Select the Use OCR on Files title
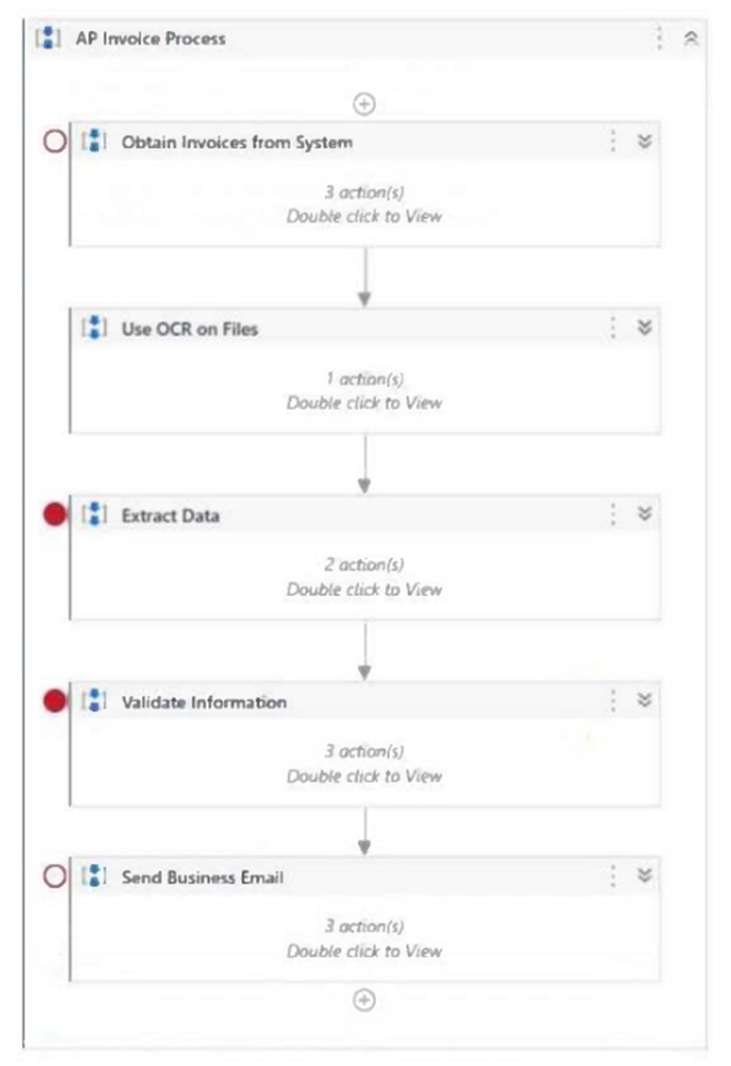 pyautogui.click(x=190, y=329)
